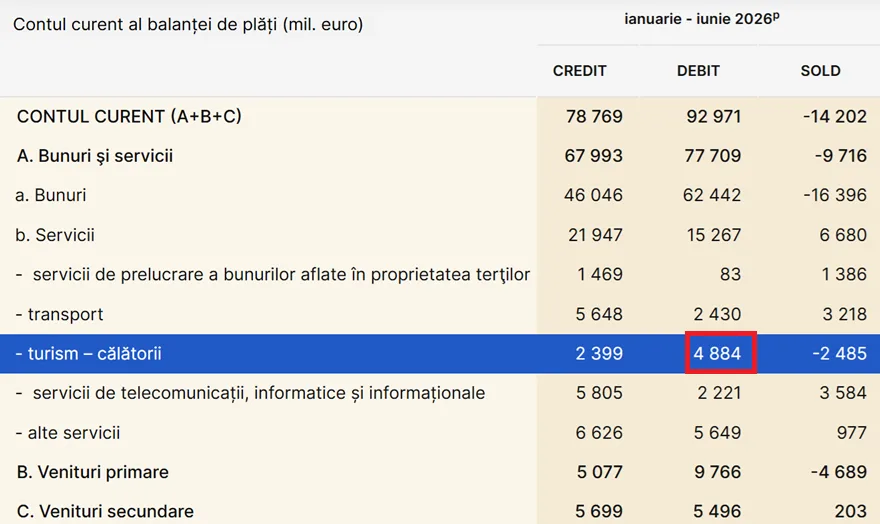Click the credit value 21 947
This screenshot has height=524, width=880.
tap(595, 235)
